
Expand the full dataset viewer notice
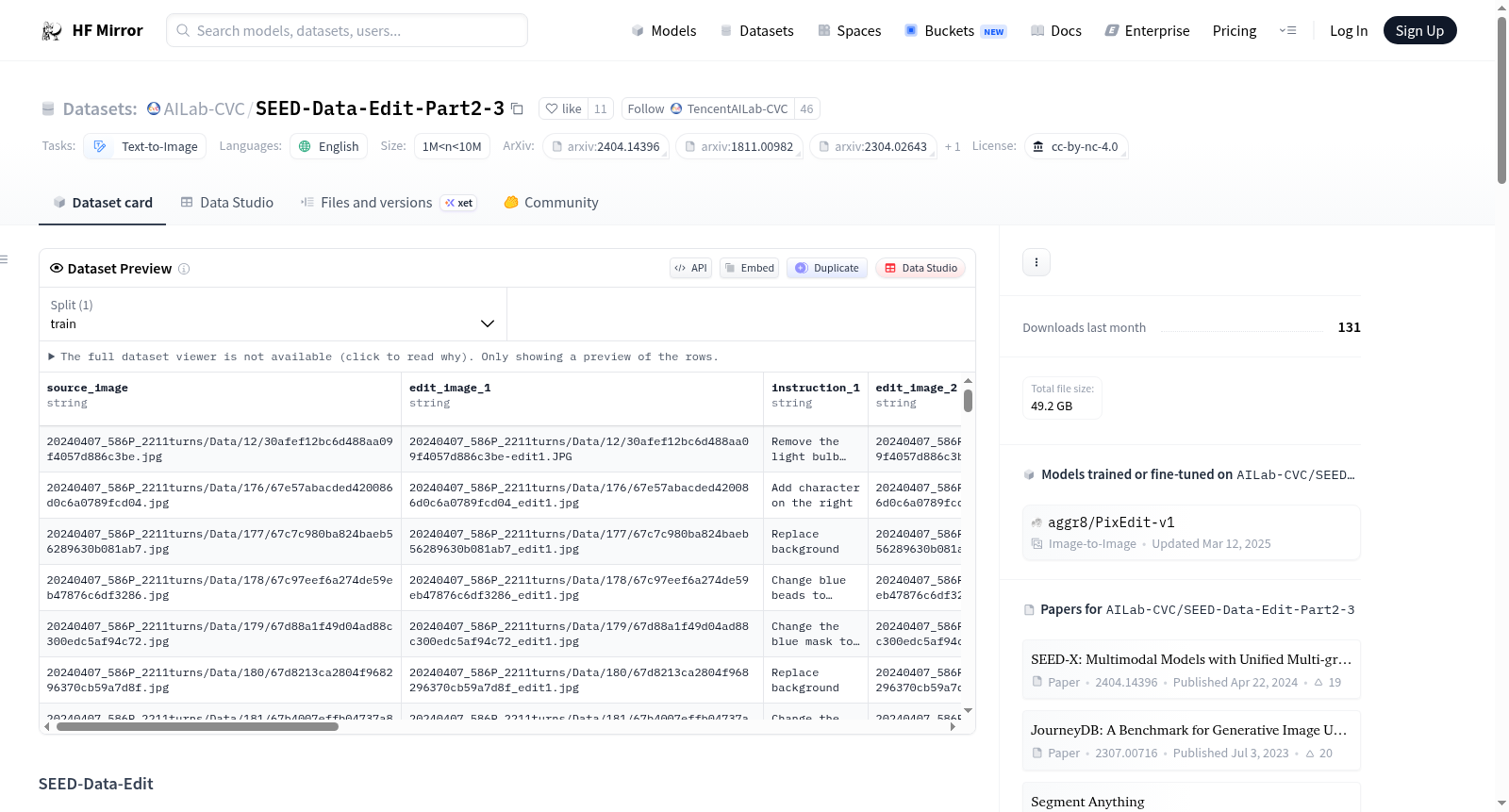[383, 356]
